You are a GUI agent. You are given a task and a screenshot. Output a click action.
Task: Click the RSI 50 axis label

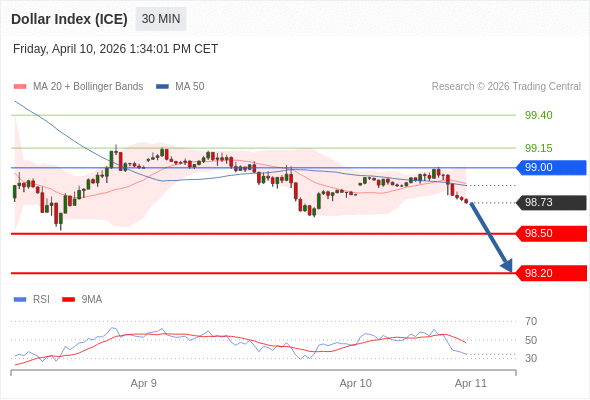531,340
